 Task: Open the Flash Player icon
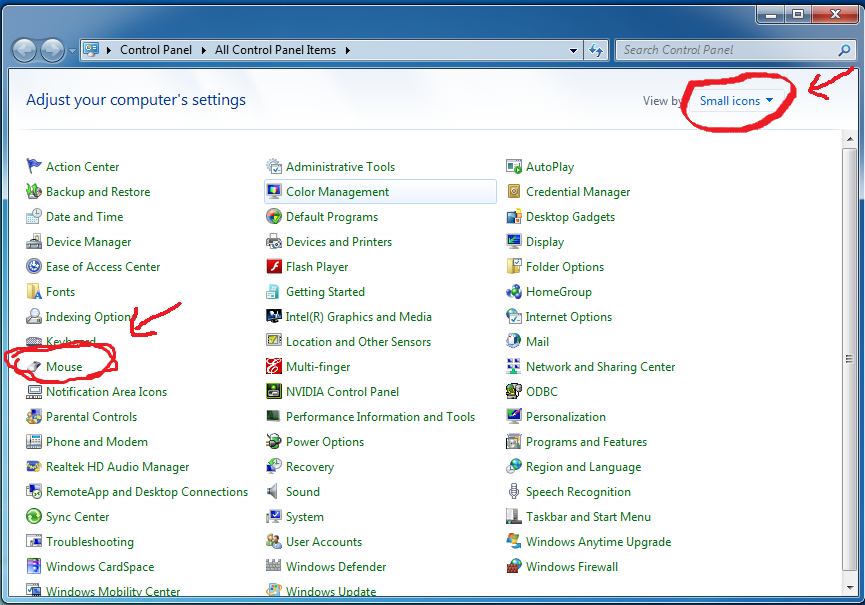274,266
